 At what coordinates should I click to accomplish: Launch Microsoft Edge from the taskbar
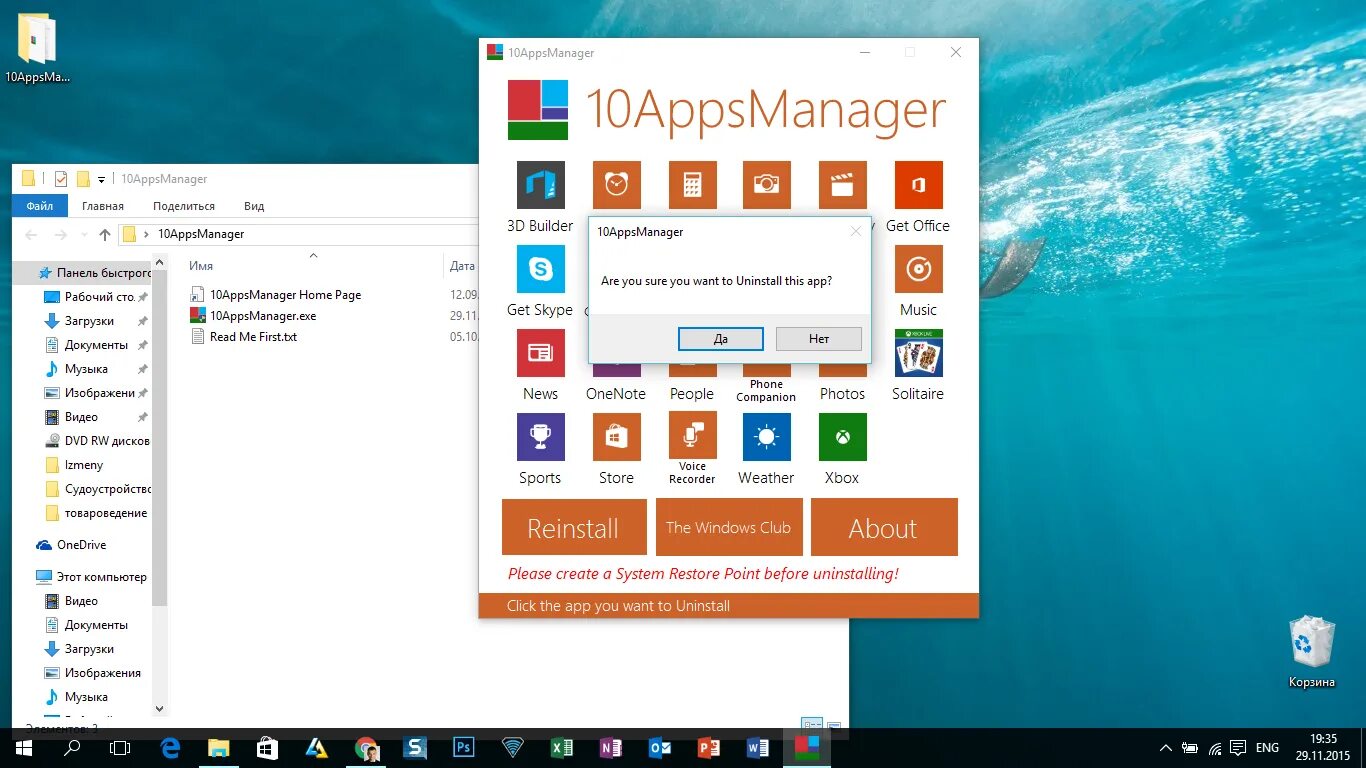(x=170, y=748)
